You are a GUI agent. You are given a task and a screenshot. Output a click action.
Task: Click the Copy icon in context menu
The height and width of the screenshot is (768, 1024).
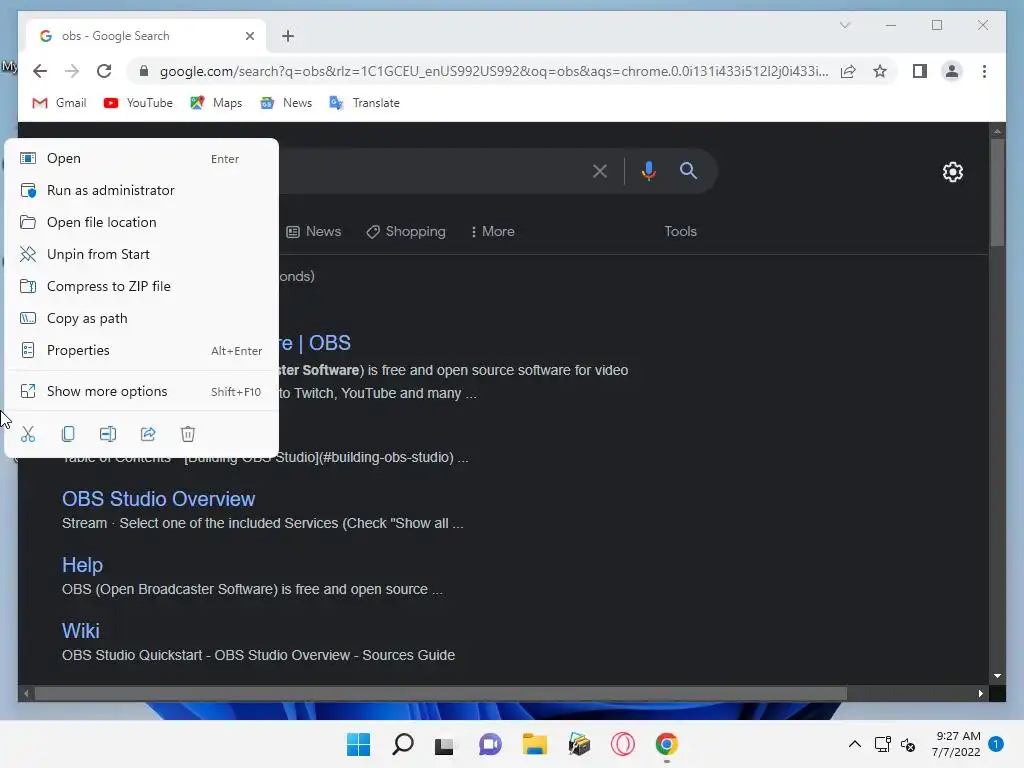pos(68,434)
